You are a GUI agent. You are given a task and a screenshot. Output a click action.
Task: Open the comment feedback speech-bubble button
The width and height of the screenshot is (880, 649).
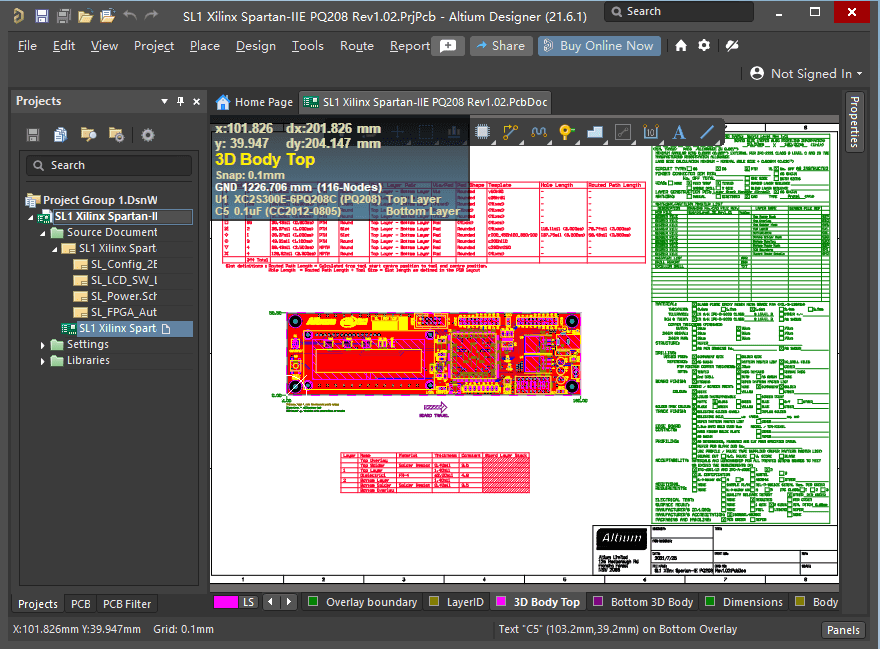click(x=448, y=45)
